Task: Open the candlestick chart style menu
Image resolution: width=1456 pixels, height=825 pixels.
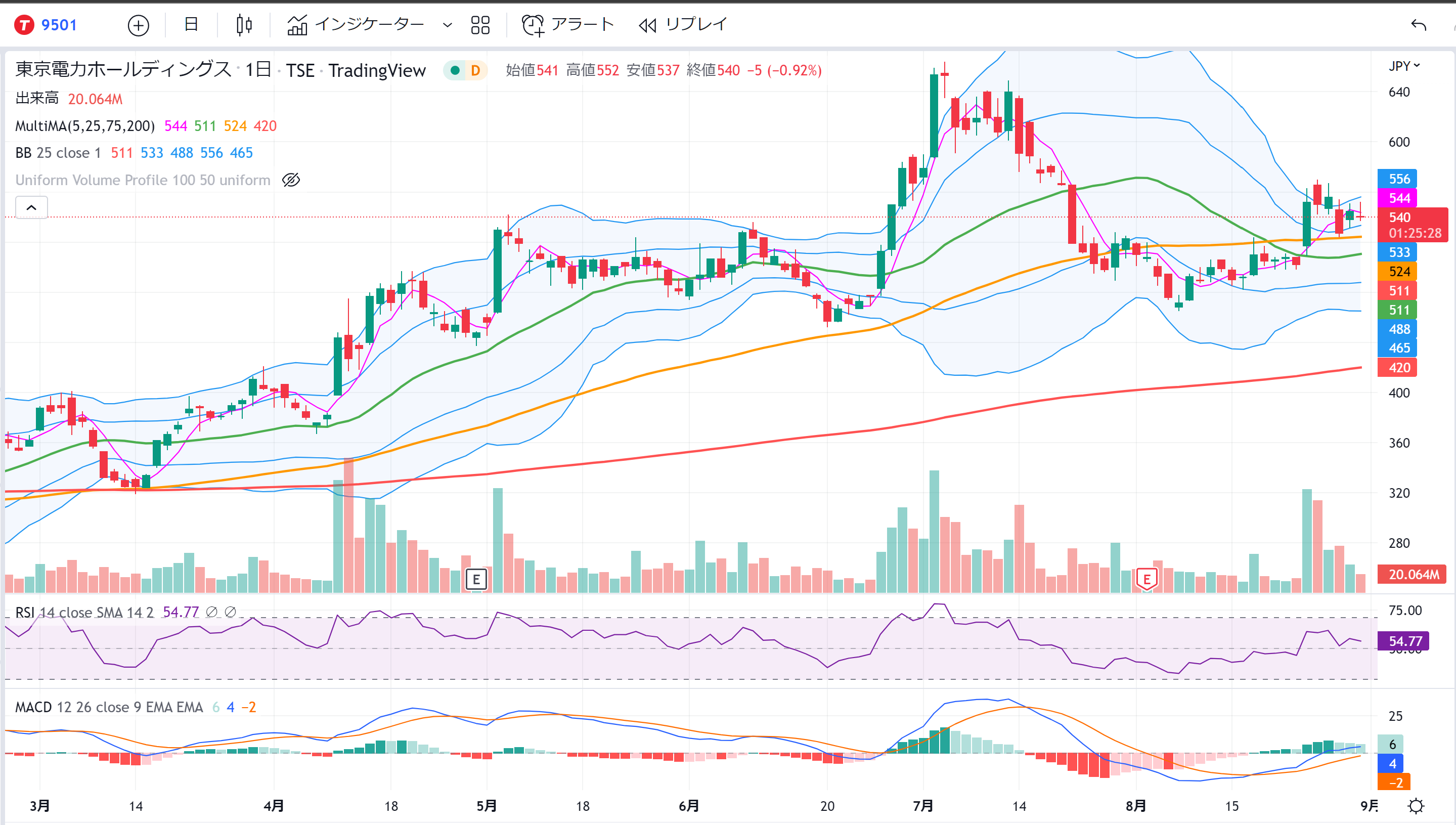Action: (244, 25)
